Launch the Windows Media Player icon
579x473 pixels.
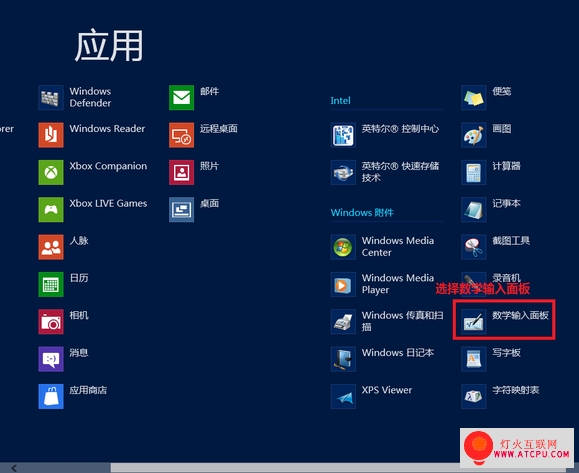343,284
